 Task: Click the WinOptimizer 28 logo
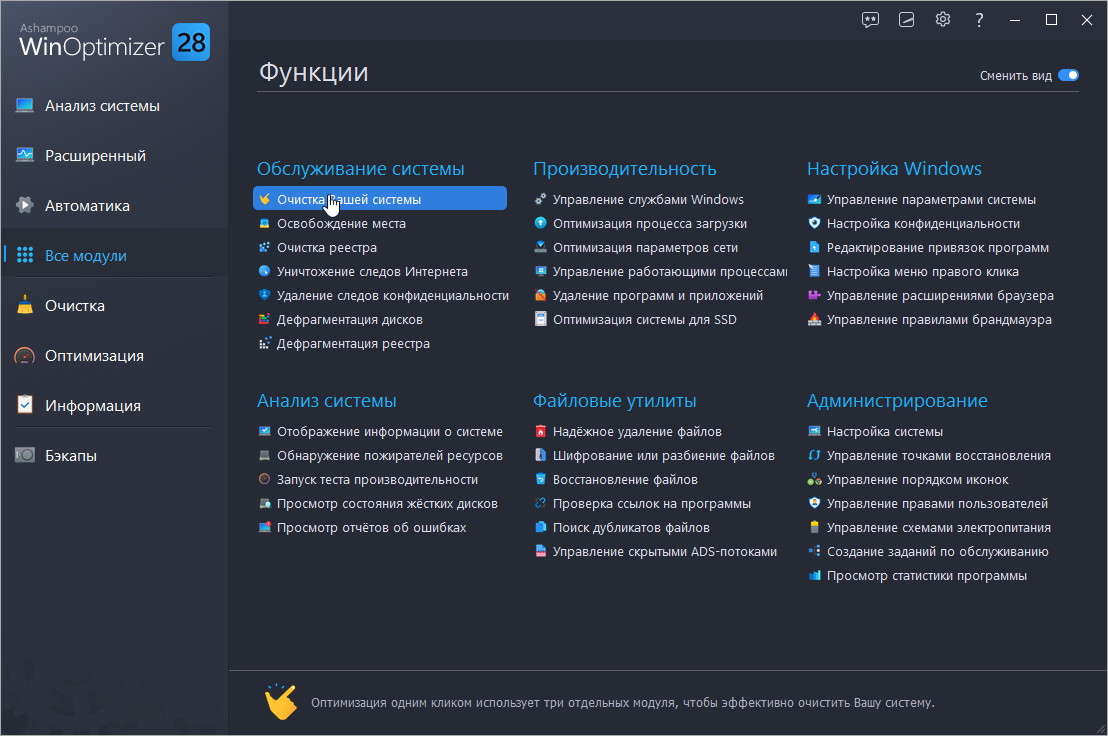coord(114,41)
